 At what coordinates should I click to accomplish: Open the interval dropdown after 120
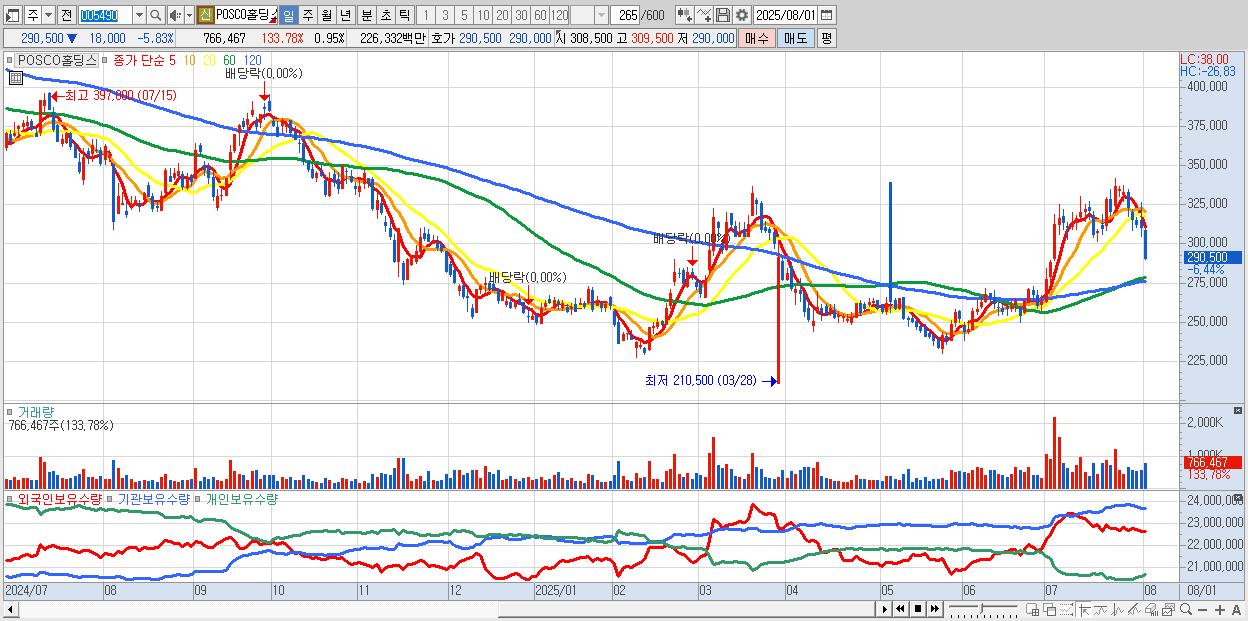[x=601, y=15]
